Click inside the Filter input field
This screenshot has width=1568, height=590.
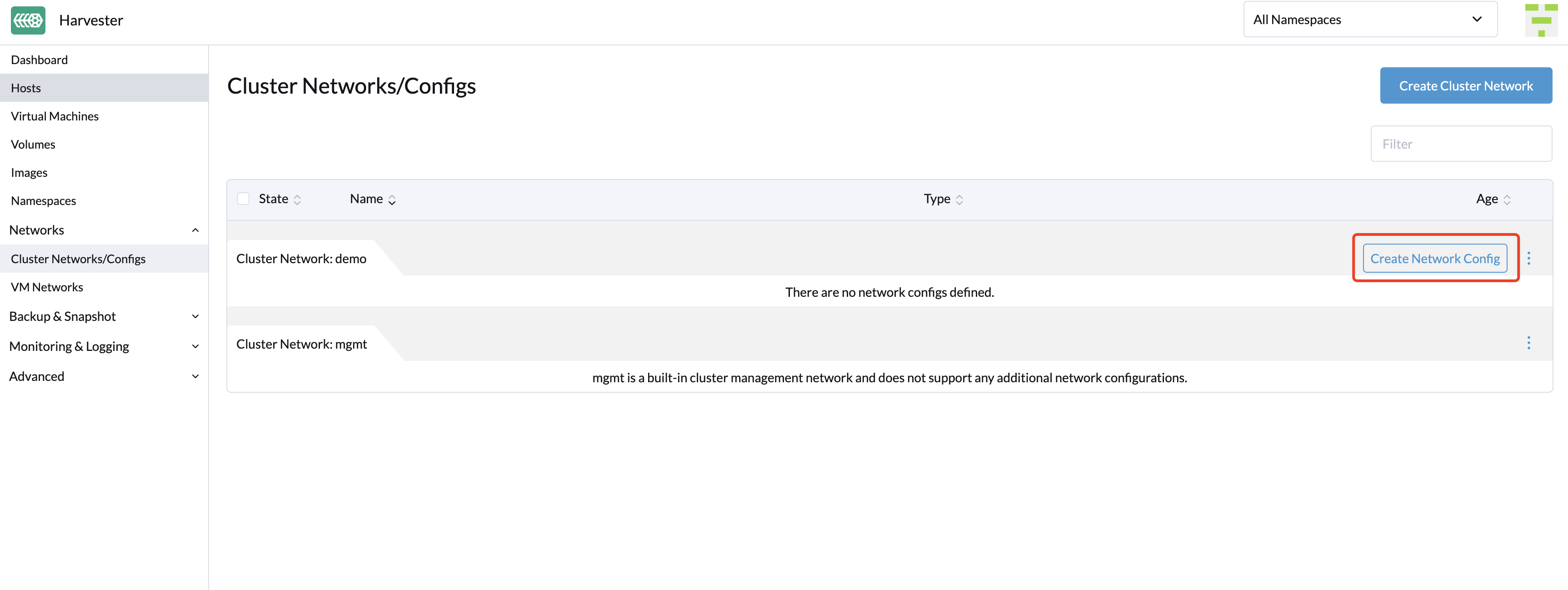[x=1461, y=143]
